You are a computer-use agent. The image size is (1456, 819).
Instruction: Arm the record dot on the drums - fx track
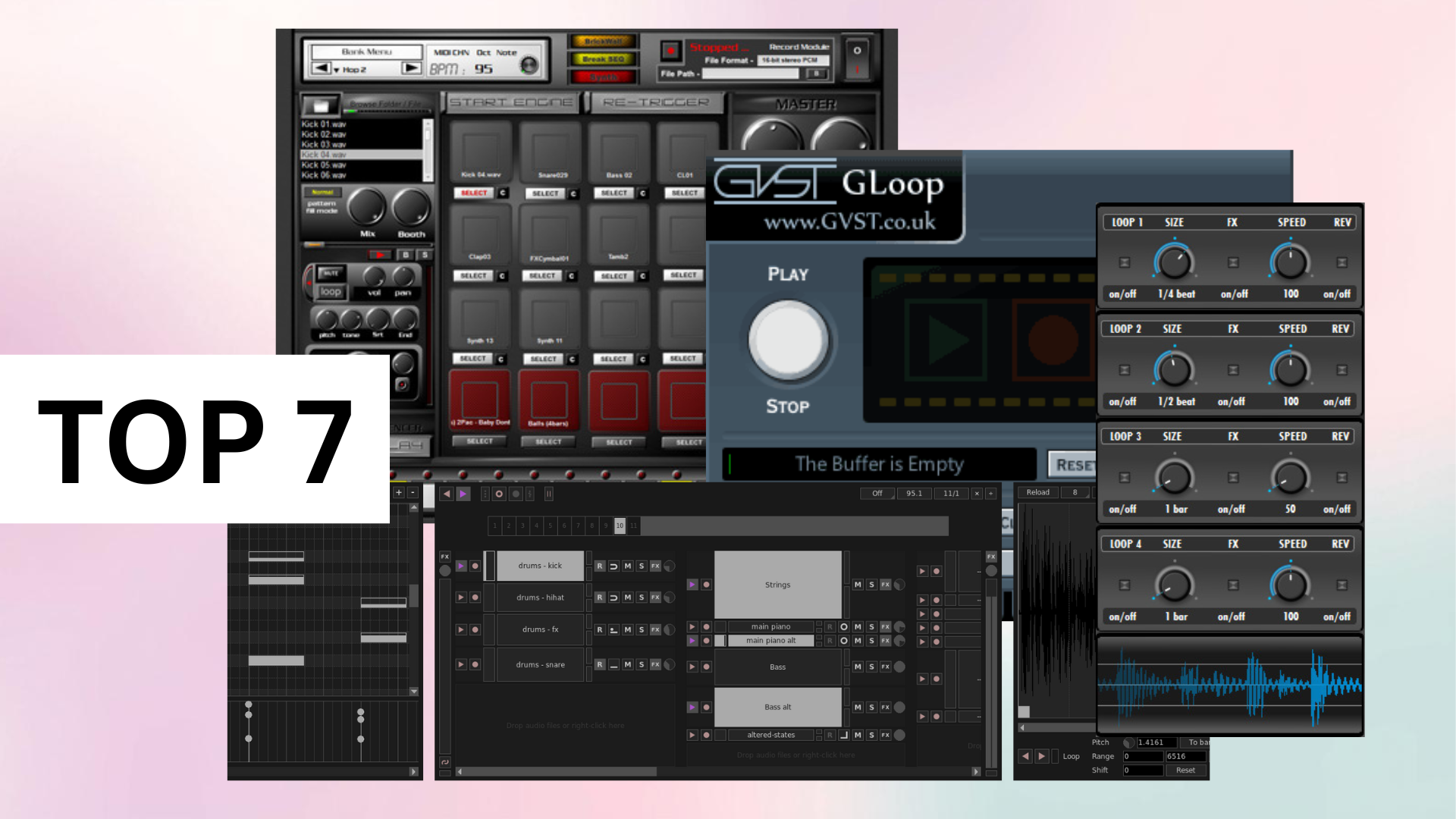[475, 629]
